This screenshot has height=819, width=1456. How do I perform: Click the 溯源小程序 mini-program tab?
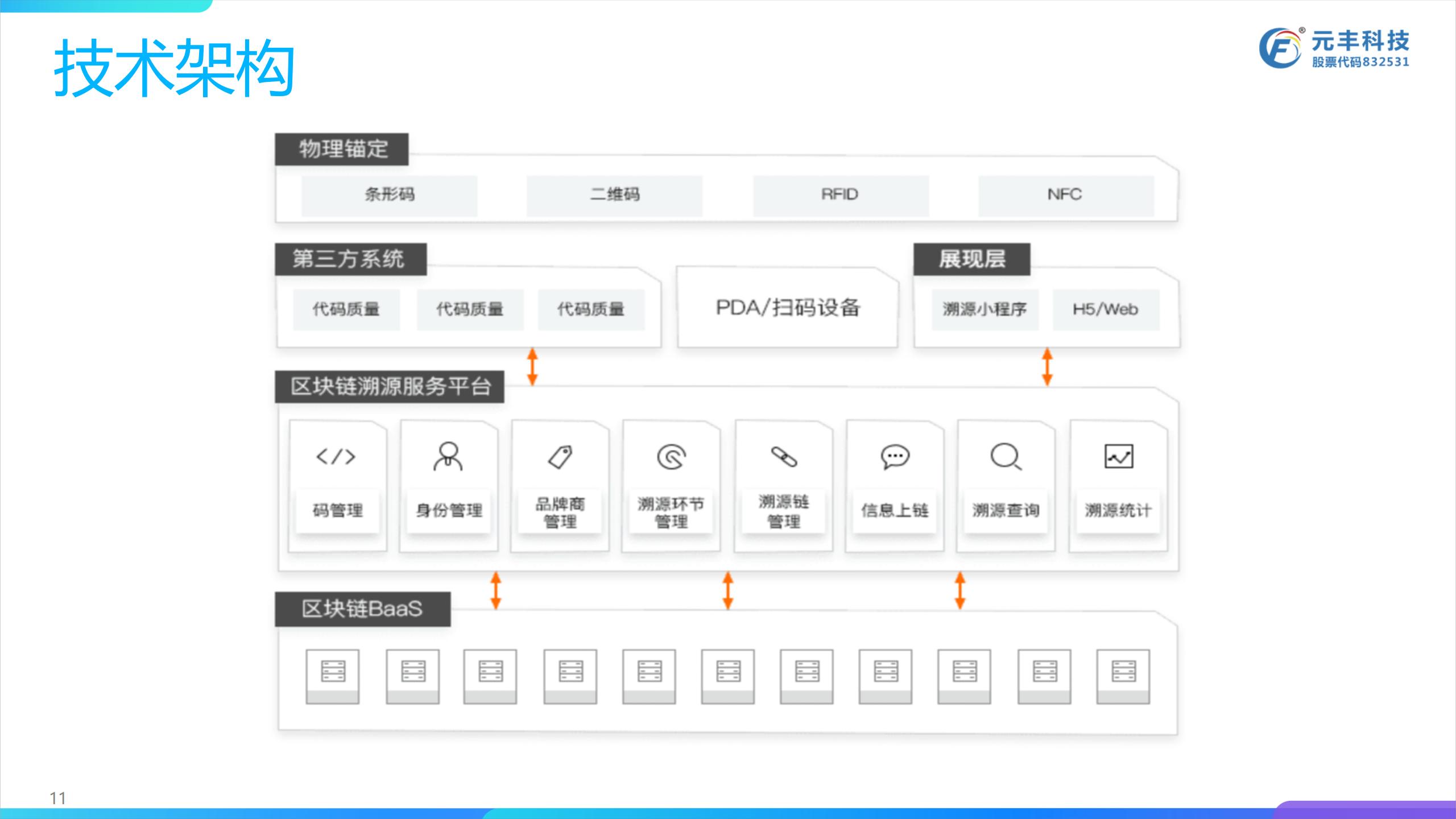(984, 307)
